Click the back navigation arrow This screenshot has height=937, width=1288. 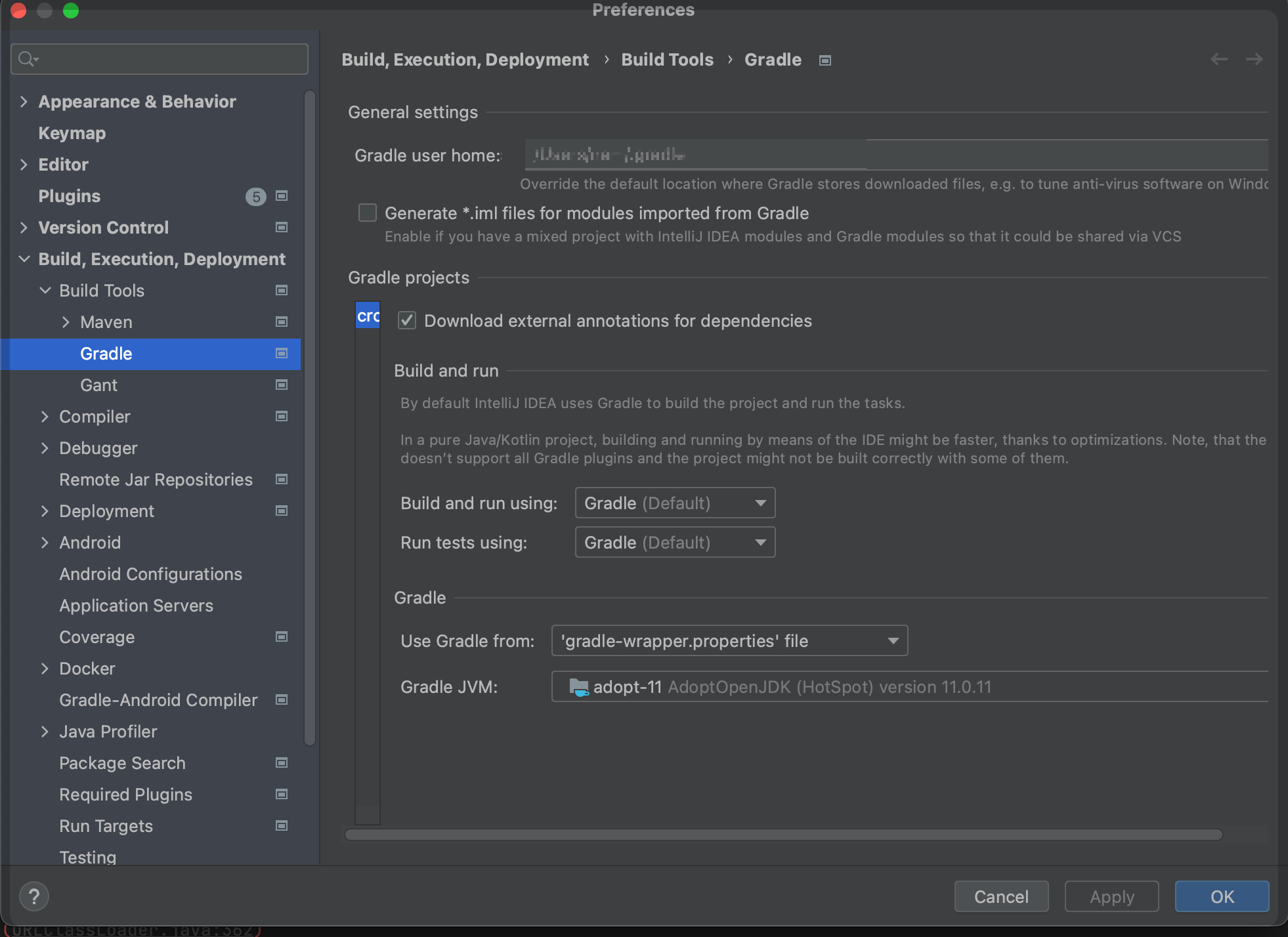coord(1218,59)
